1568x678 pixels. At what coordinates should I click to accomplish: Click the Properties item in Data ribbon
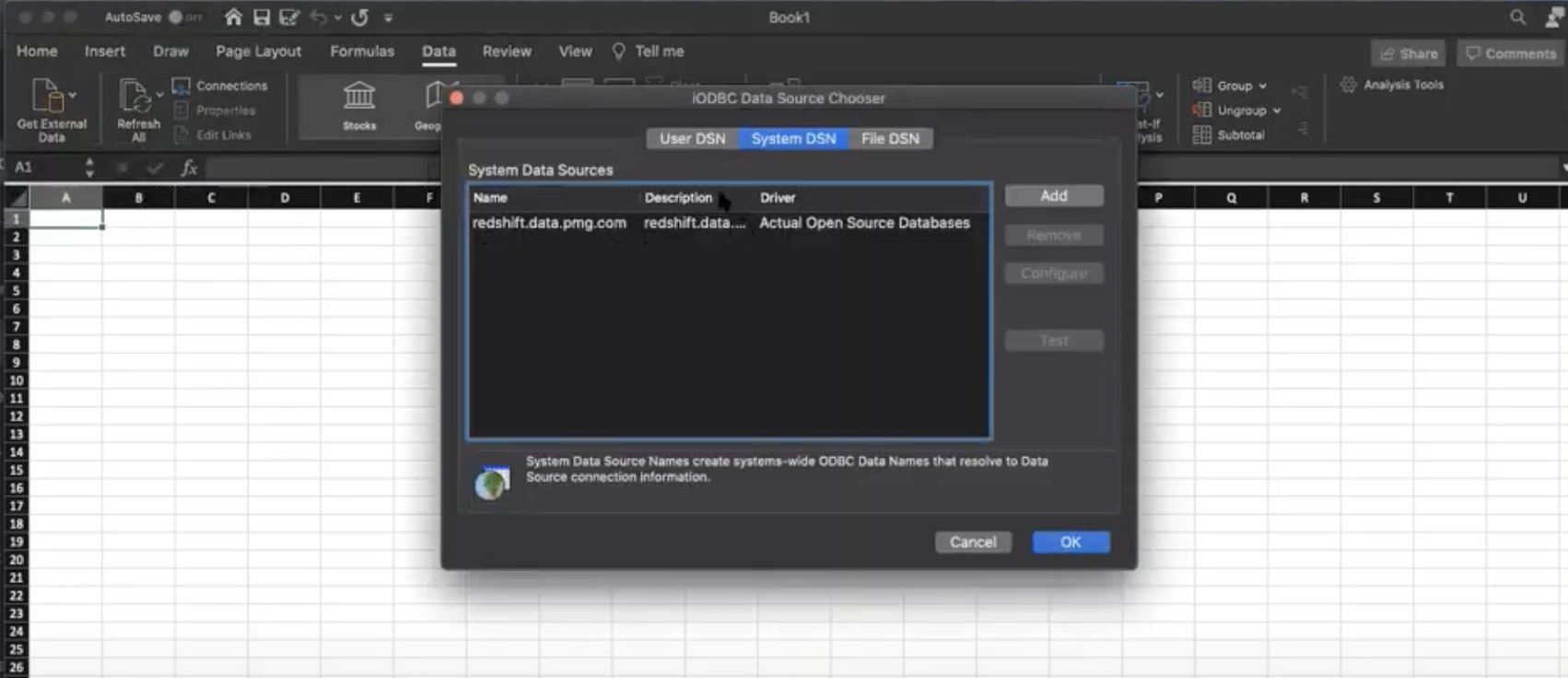[215, 111]
